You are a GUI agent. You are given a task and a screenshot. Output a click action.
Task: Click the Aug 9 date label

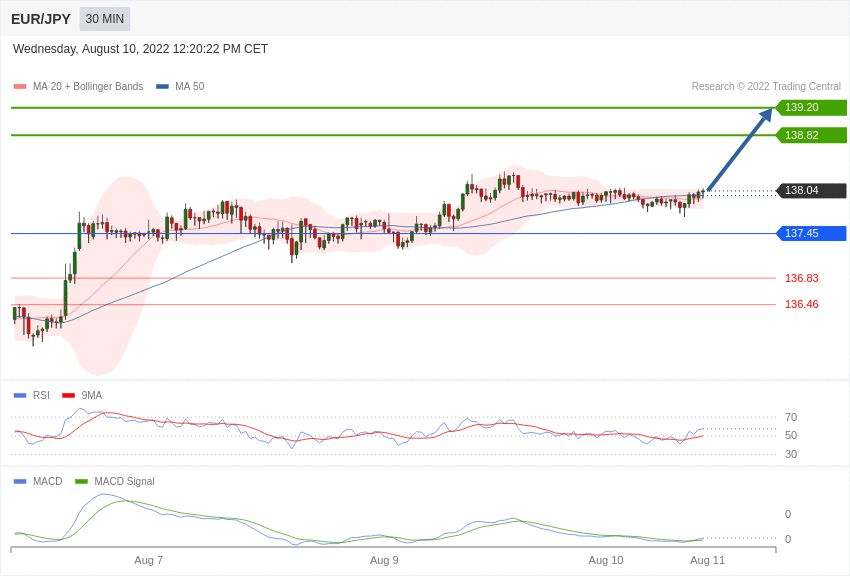tap(384, 560)
